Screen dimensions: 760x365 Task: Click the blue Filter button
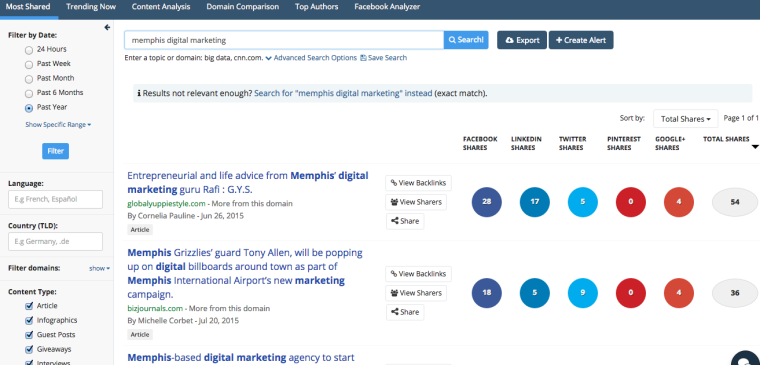point(55,151)
